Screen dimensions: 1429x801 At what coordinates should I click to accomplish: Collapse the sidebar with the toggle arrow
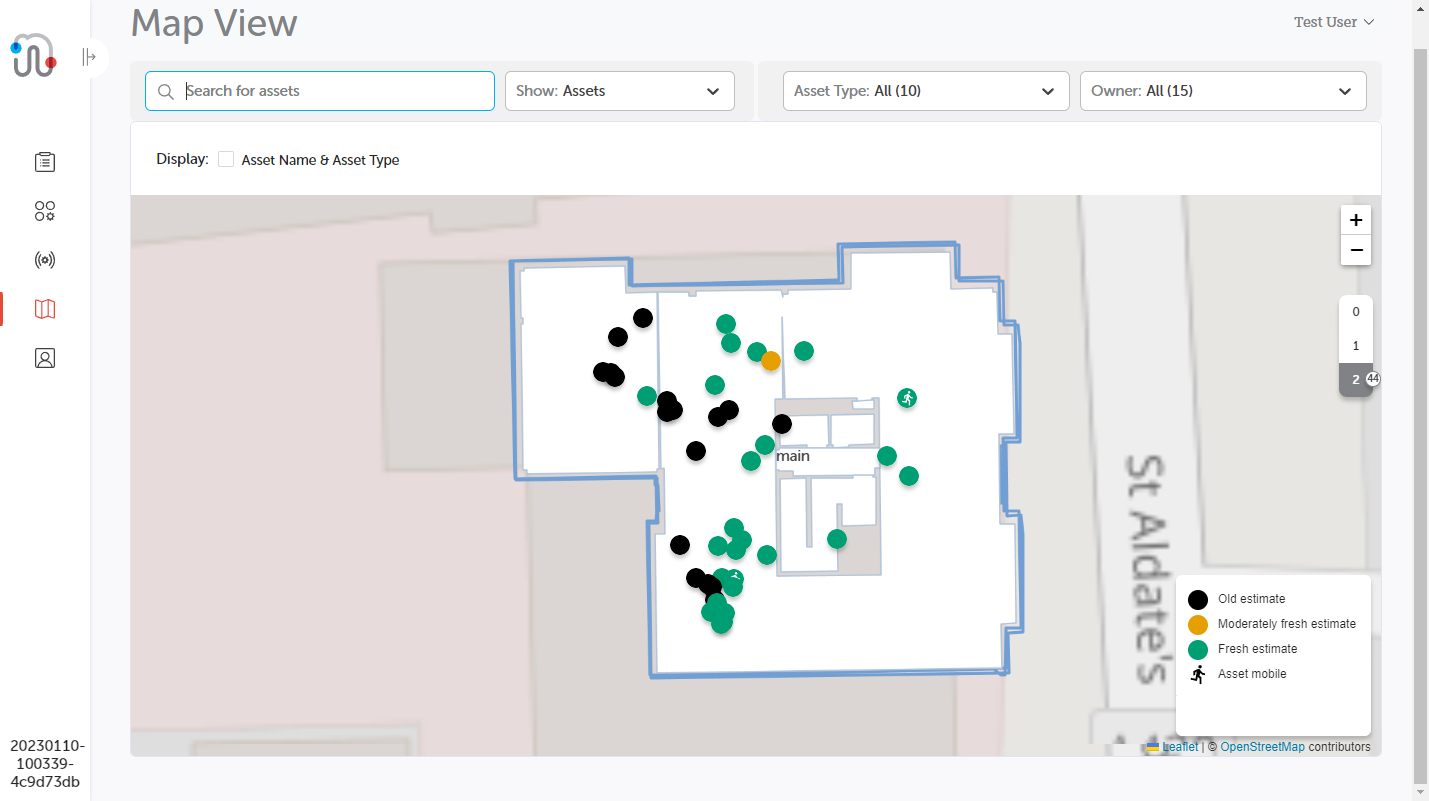pos(90,57)
